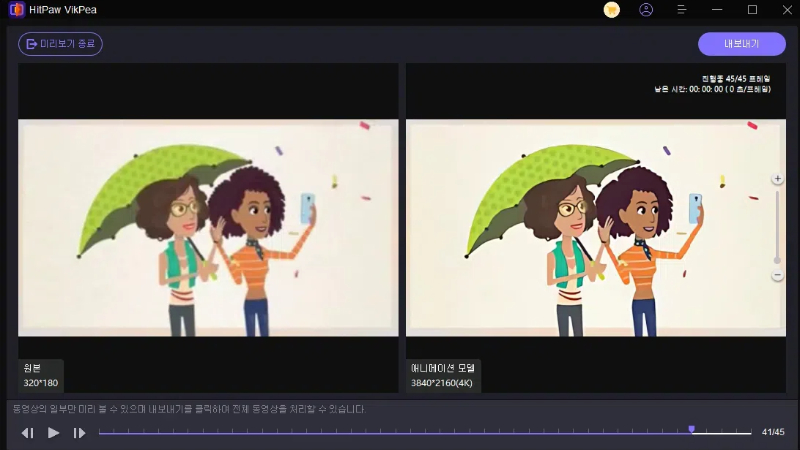
Task: Exit preview with 미리보기 종료 button
Action: pyautogui.click(x=60, y=44)
